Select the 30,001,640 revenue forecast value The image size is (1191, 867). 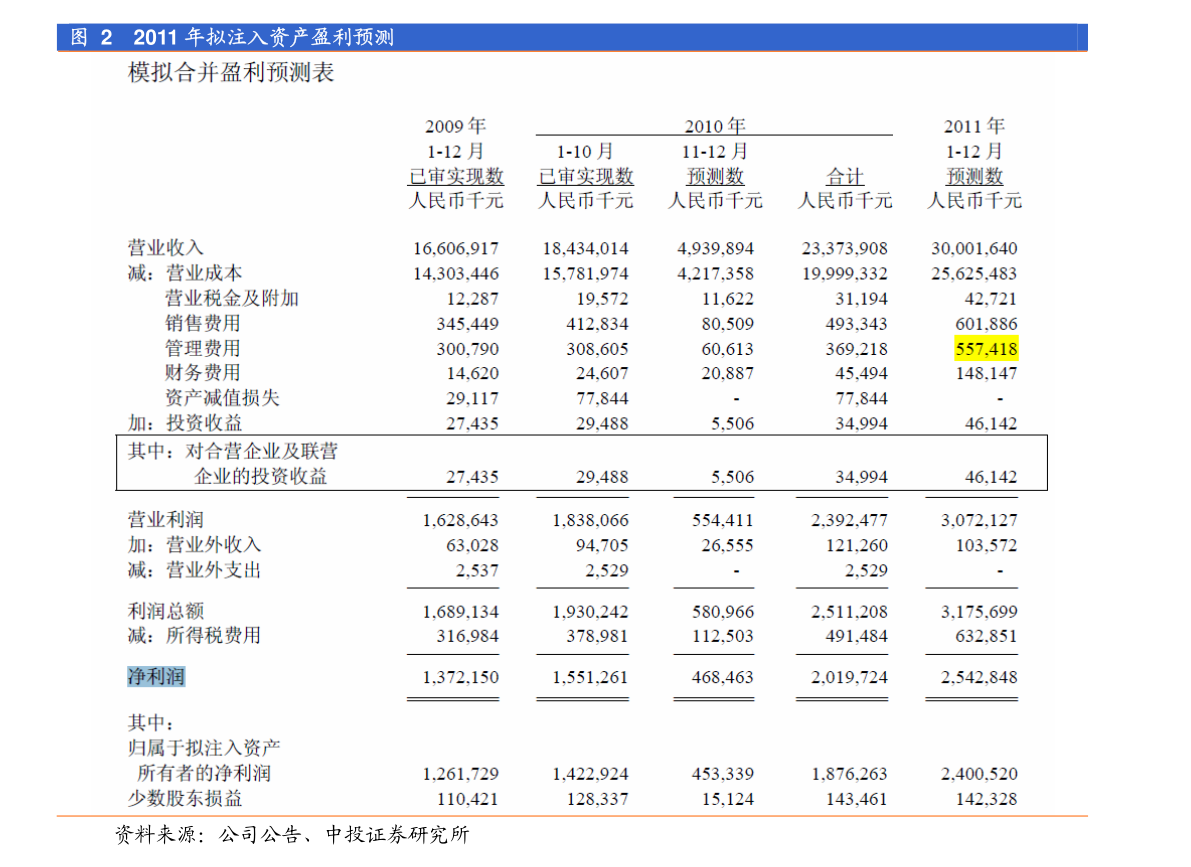coord(973,249)
